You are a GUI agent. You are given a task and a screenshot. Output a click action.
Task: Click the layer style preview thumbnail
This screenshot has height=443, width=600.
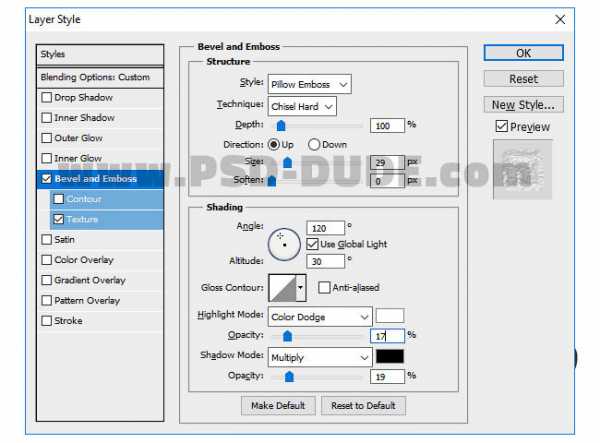(522, 163)
